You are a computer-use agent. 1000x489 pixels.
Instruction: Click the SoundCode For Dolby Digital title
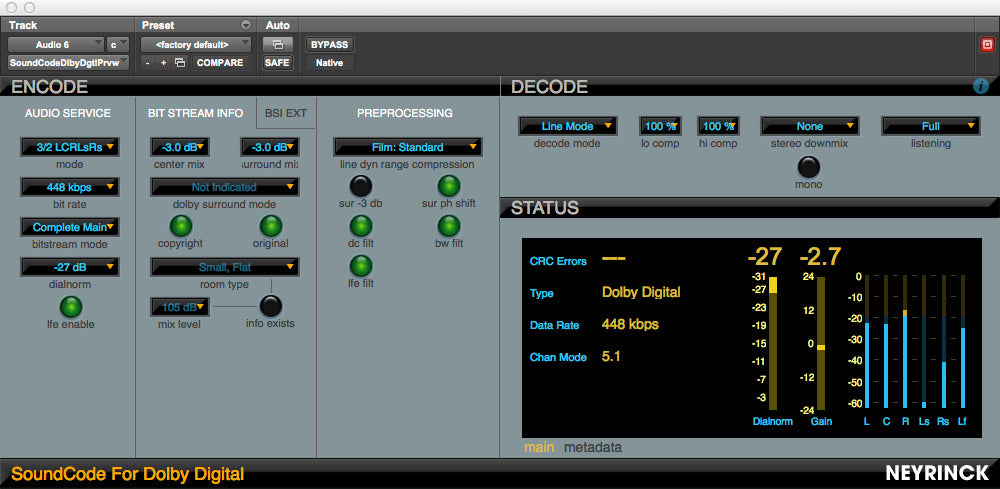[128, 474]
